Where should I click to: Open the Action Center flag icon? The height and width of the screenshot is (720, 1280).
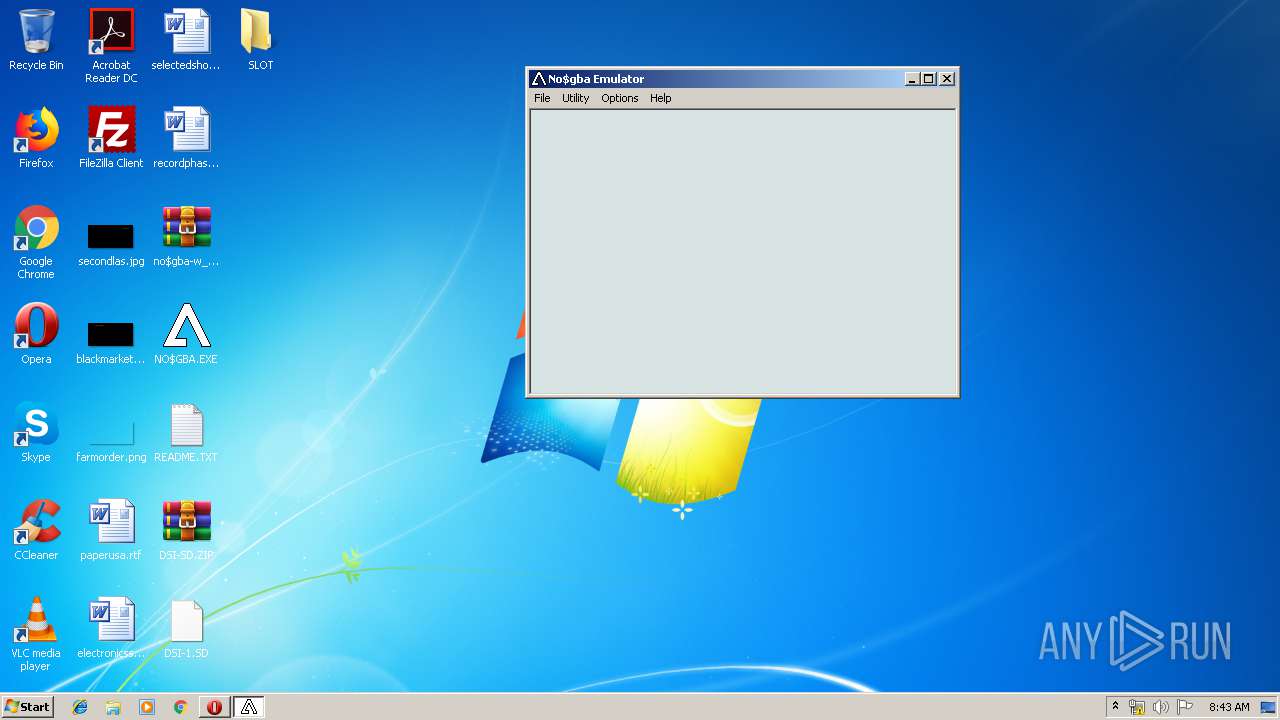coord(1185,707)
